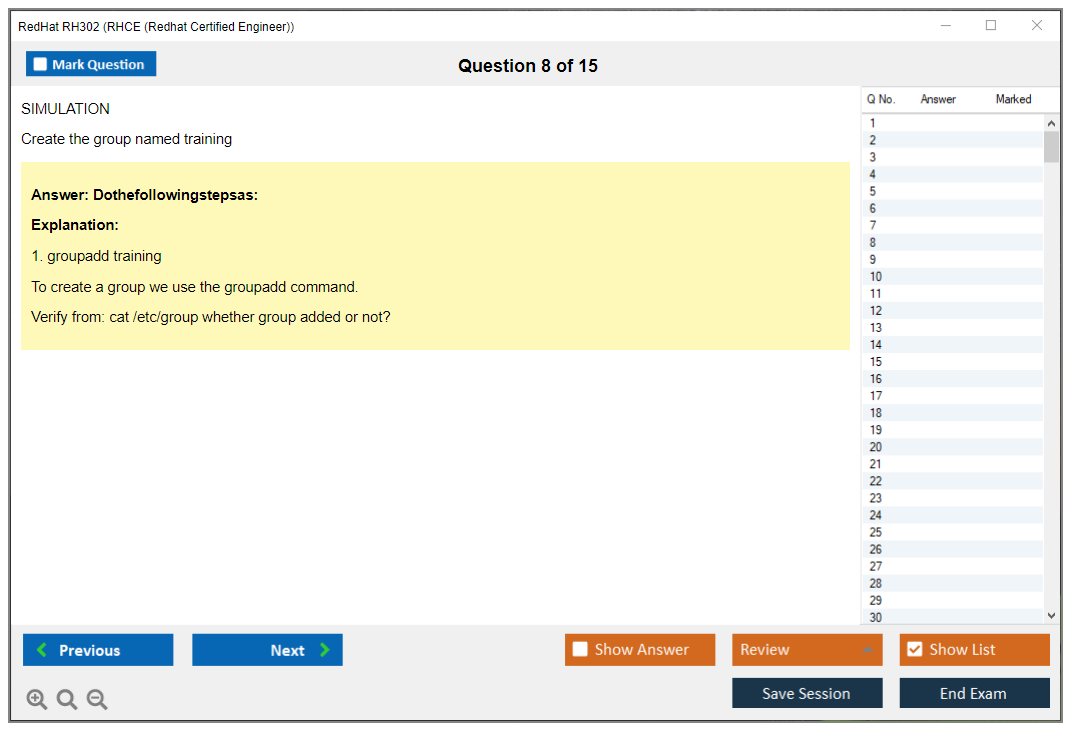
Task: Uncheck the Show List checkbox
Action: tap(914, 650)
